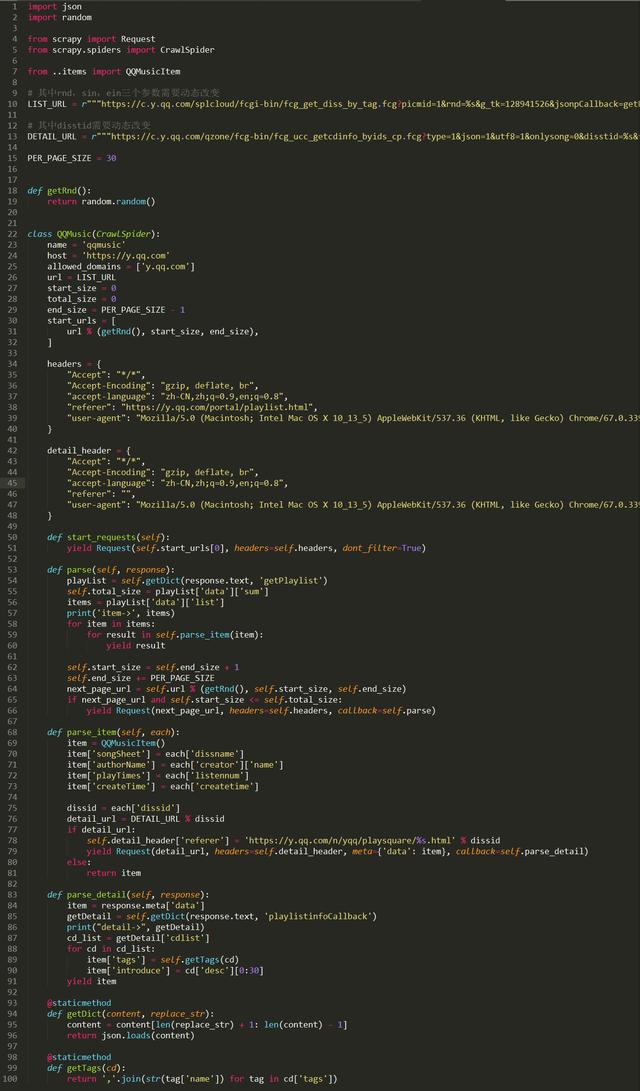This screenshot has height=1091, width=640.
Task: Click the host = 'https://y.qq.com' assignment
Action: pyautogui.click(x=109, y=256)
